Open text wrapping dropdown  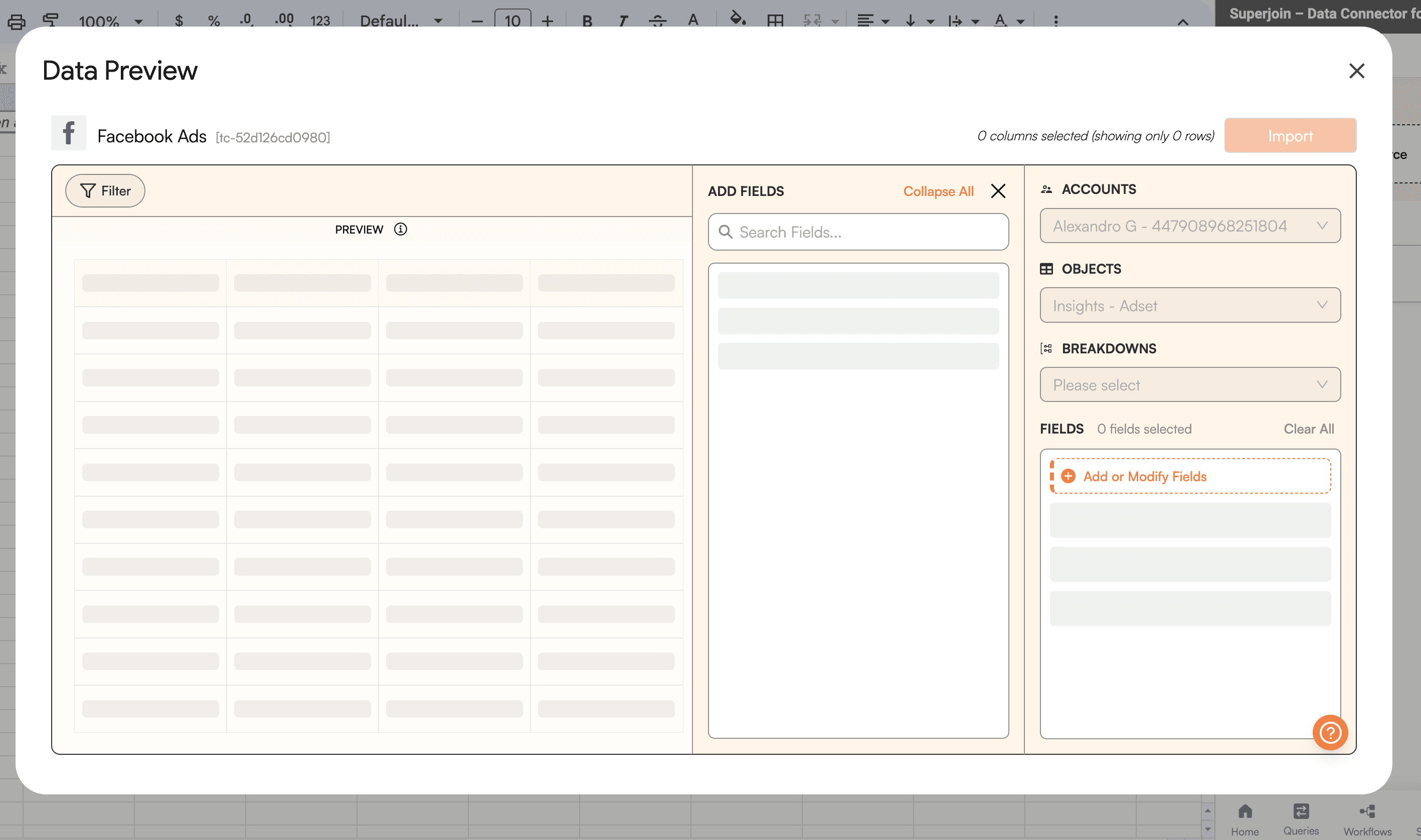(x=964, y=22)
